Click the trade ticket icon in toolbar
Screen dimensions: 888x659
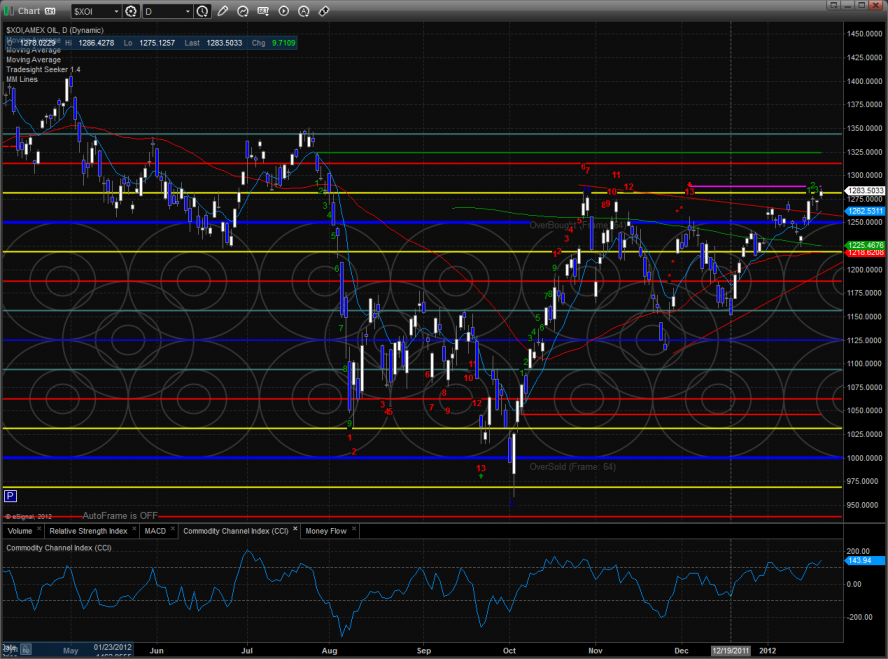click(x=324, y=11)
